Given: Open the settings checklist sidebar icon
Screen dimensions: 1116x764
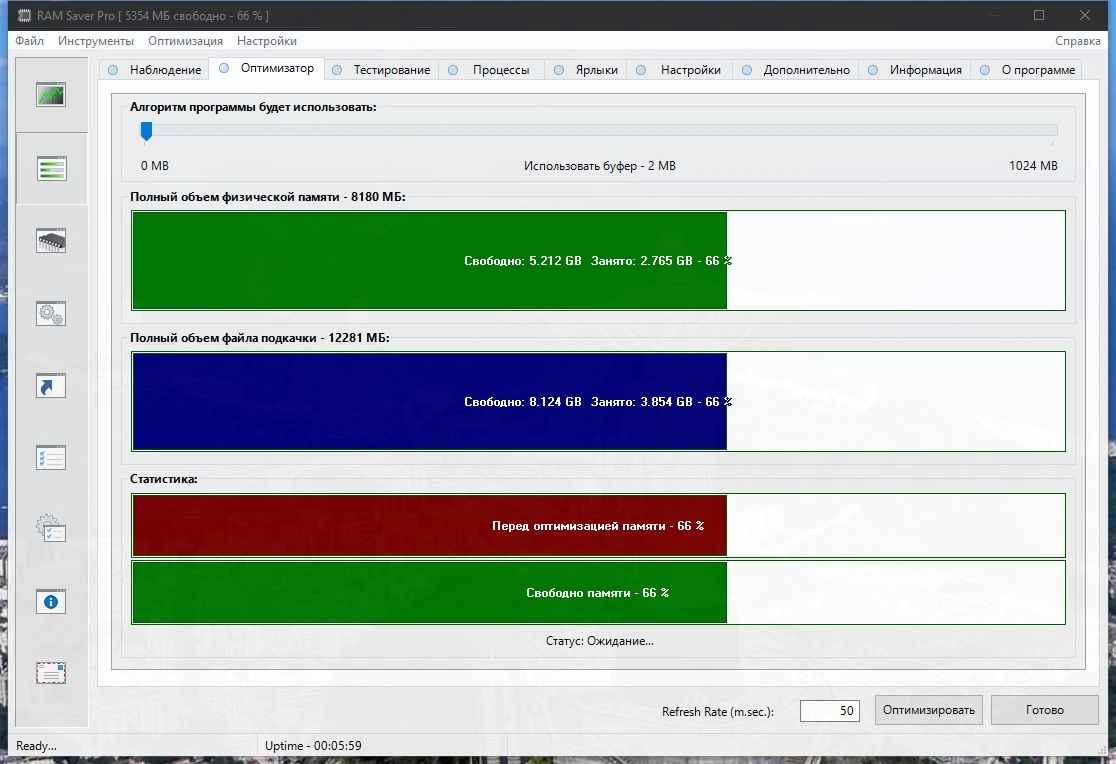Looking at the screenshot, I should coord(51,457).
